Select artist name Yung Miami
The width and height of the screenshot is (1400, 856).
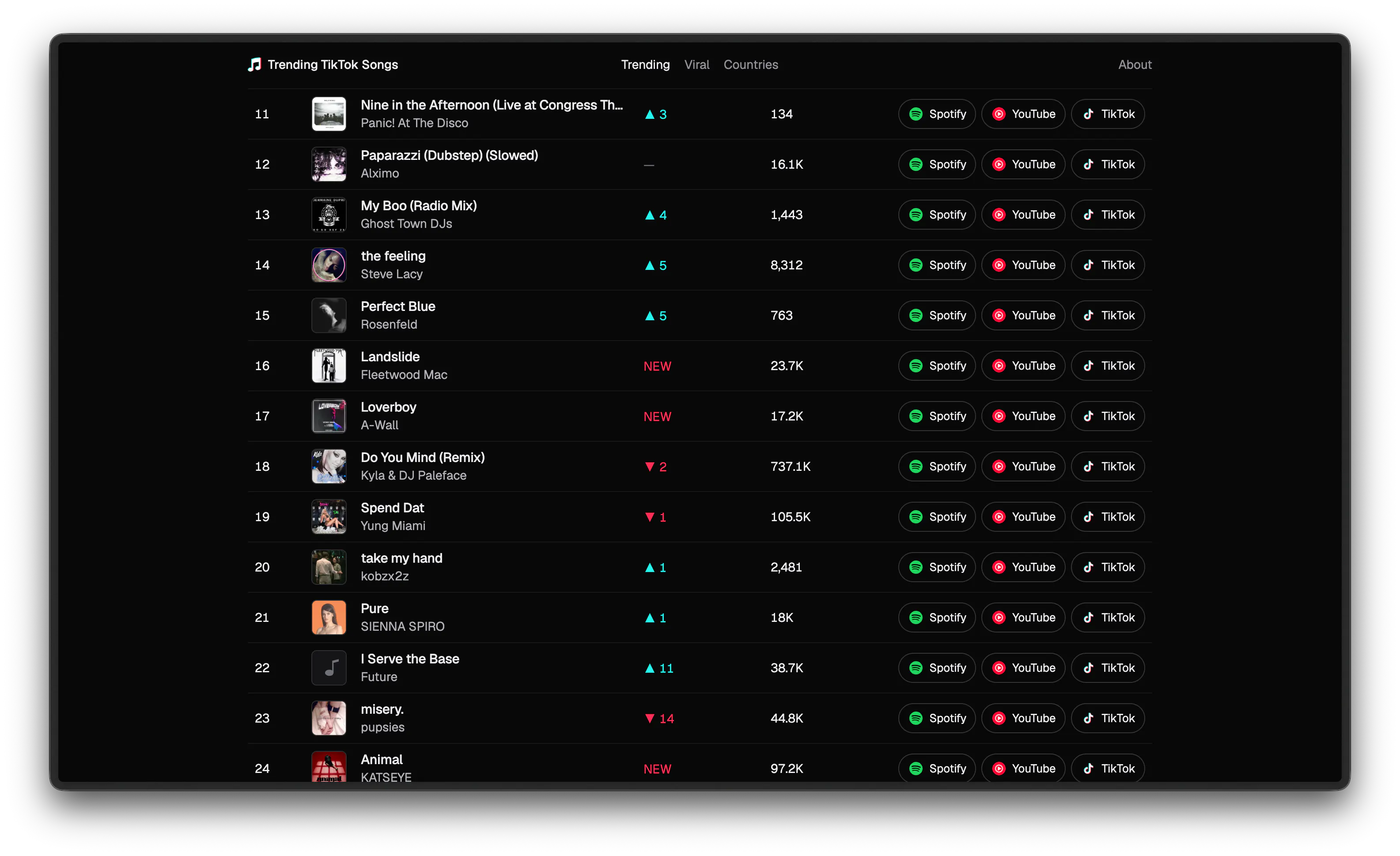pyautogui.click(x=393, y=526)
